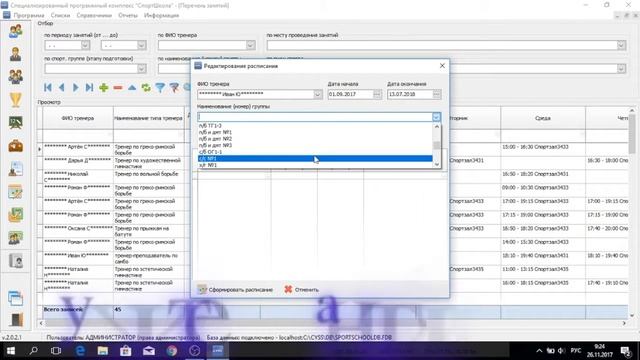Open the Отчеты menu
Image resolution: width=640 pixels, height=360 pixels.
point(128,15)
